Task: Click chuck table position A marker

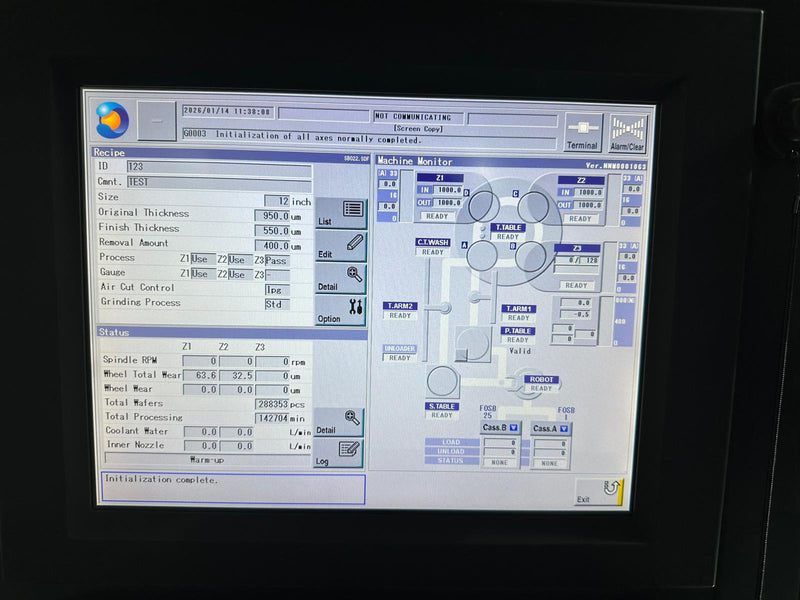Action: tap(464, 245)
